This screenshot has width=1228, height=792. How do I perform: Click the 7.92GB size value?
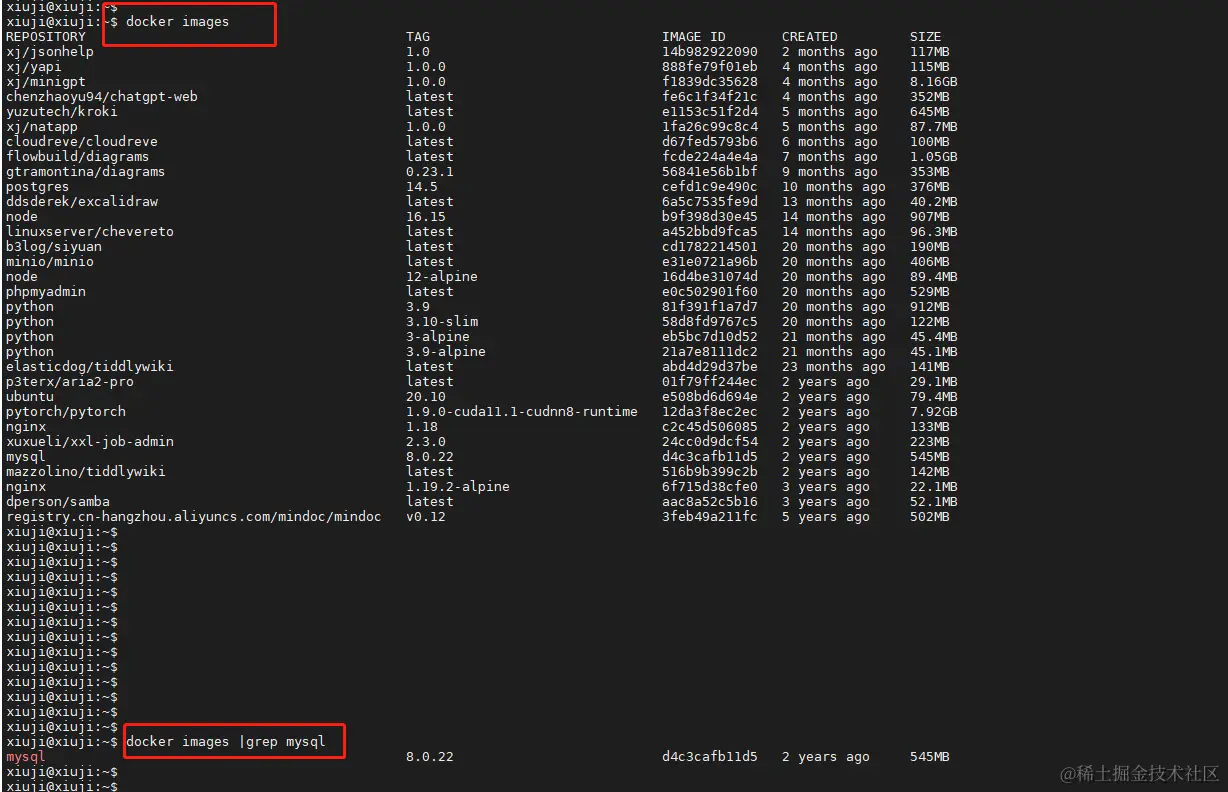[934, 411]
